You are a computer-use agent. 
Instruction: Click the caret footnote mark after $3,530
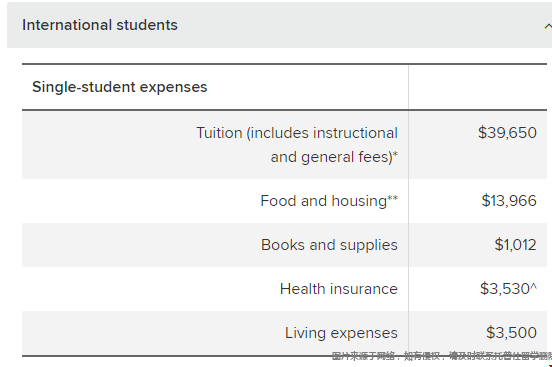pos(534,286)
